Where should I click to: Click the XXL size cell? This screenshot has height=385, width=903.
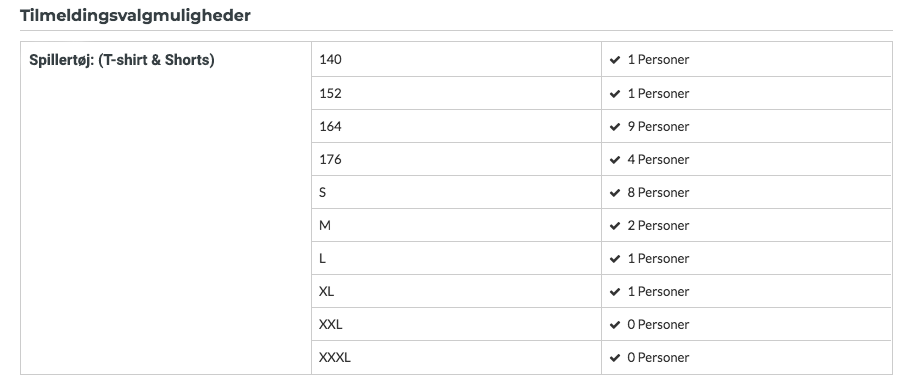pos(456,325)
